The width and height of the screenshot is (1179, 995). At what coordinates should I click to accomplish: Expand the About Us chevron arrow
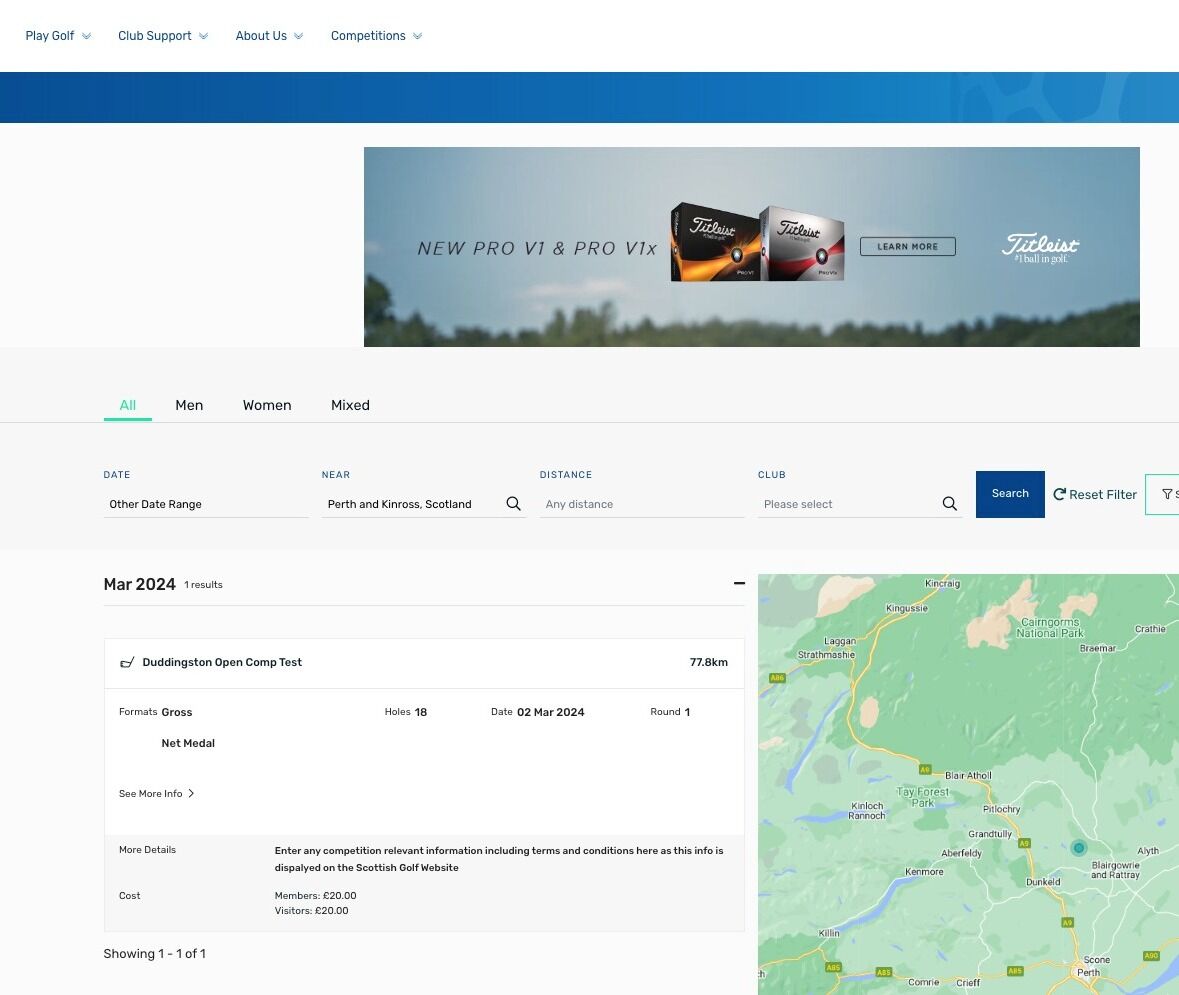pos(299,36)
